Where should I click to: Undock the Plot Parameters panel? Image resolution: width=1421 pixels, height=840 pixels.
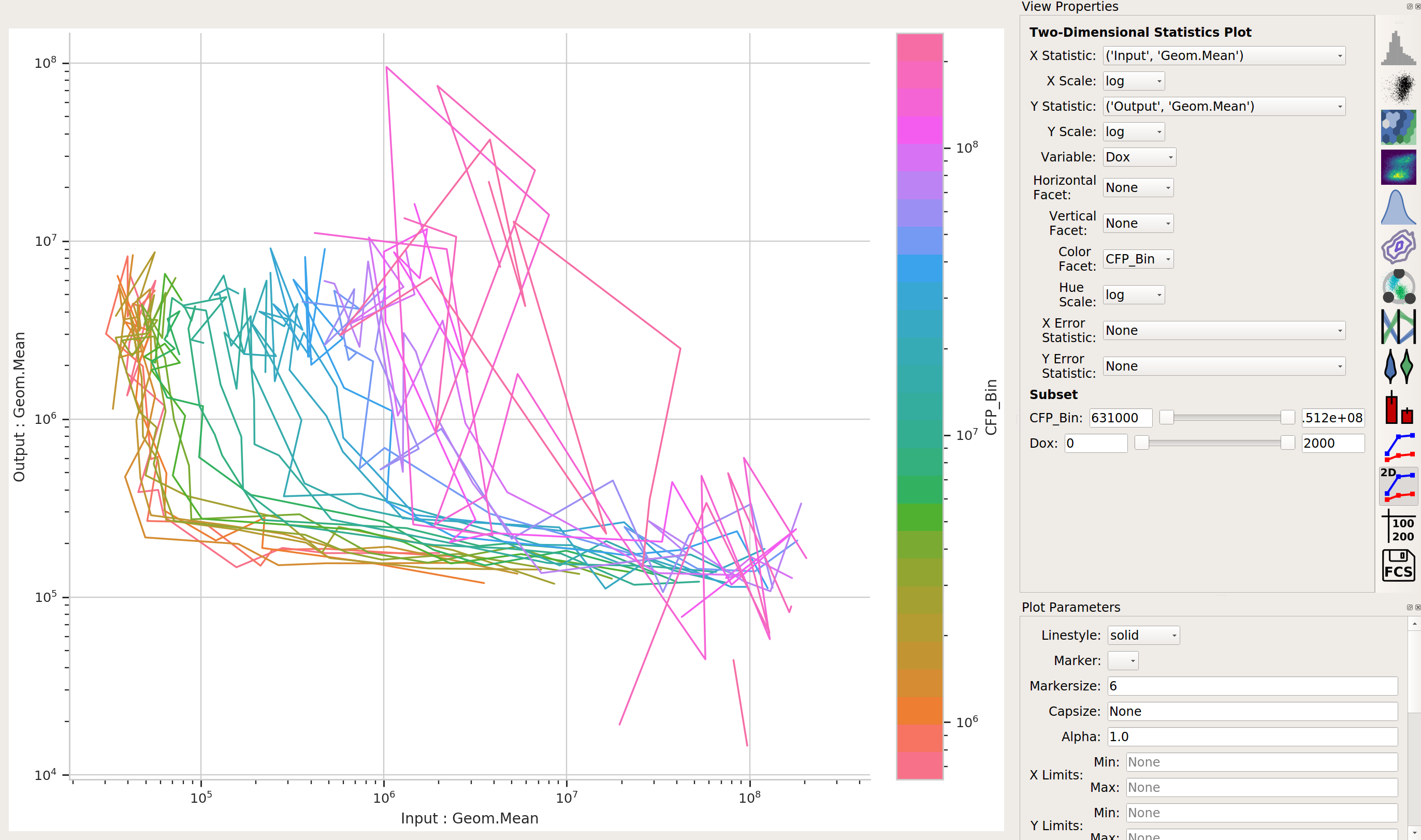click(x=1410, y=608)
